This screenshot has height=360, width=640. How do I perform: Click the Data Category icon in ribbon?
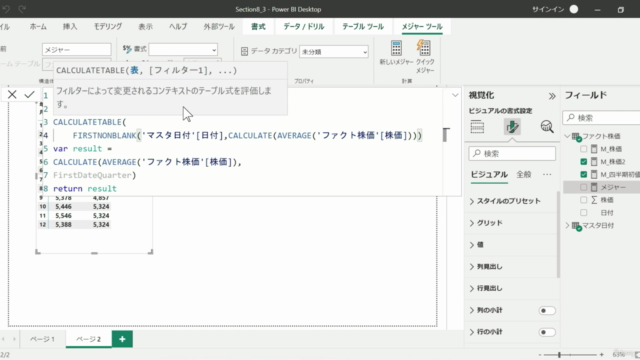pos(244,51)
